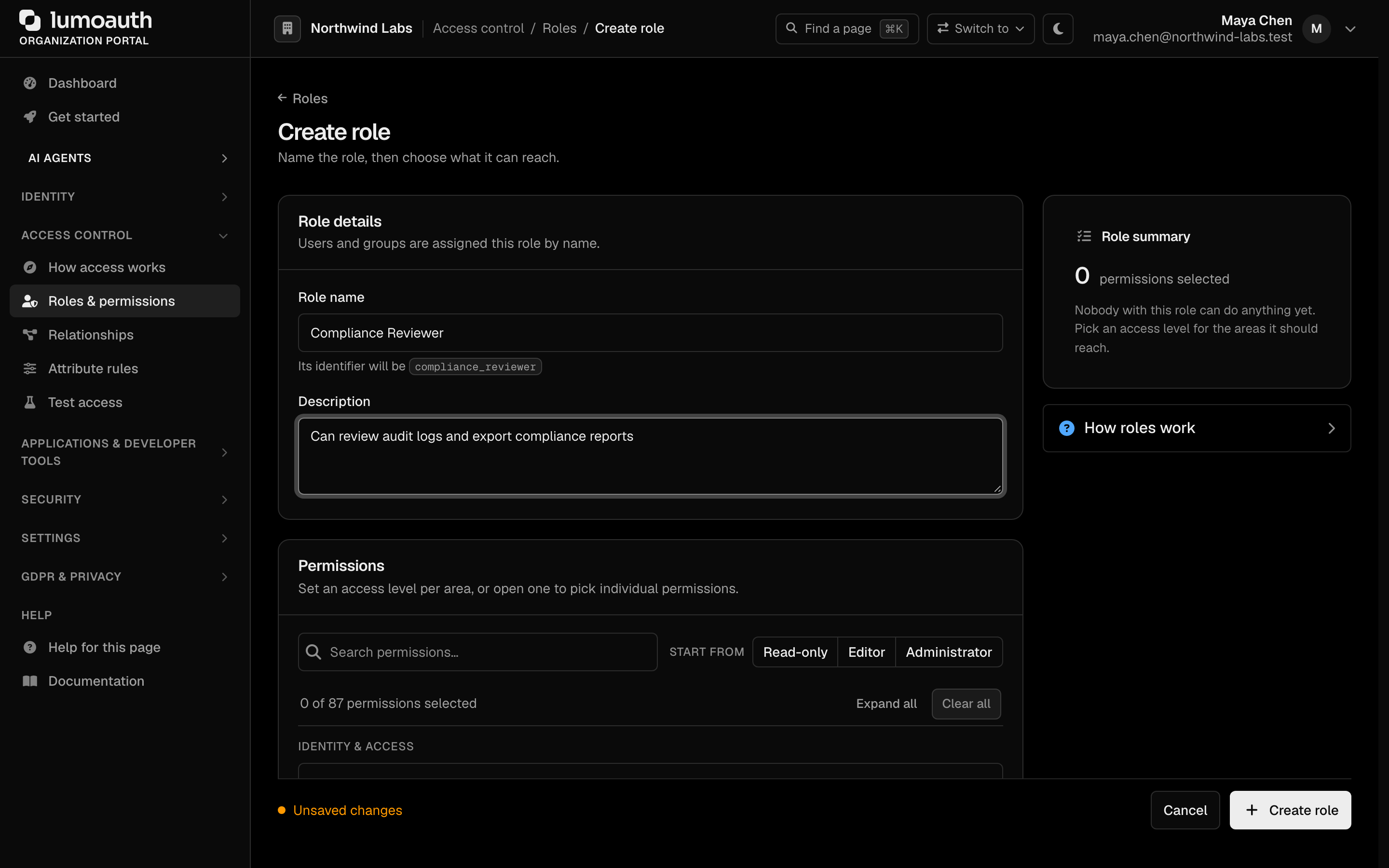Screen dimensions: 1389x868
Task: Click the magnifier in Find a page
Action: [x=791, y=28]
